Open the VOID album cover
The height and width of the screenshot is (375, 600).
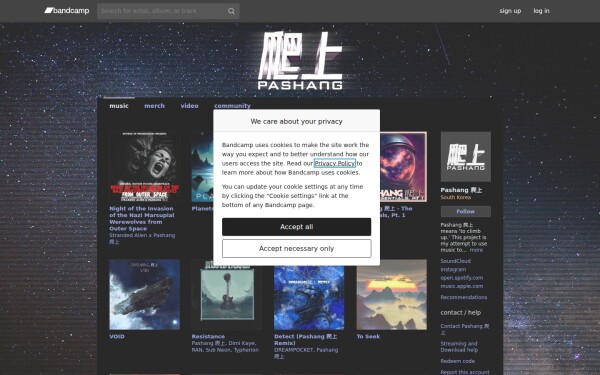[x=144, y=295]
